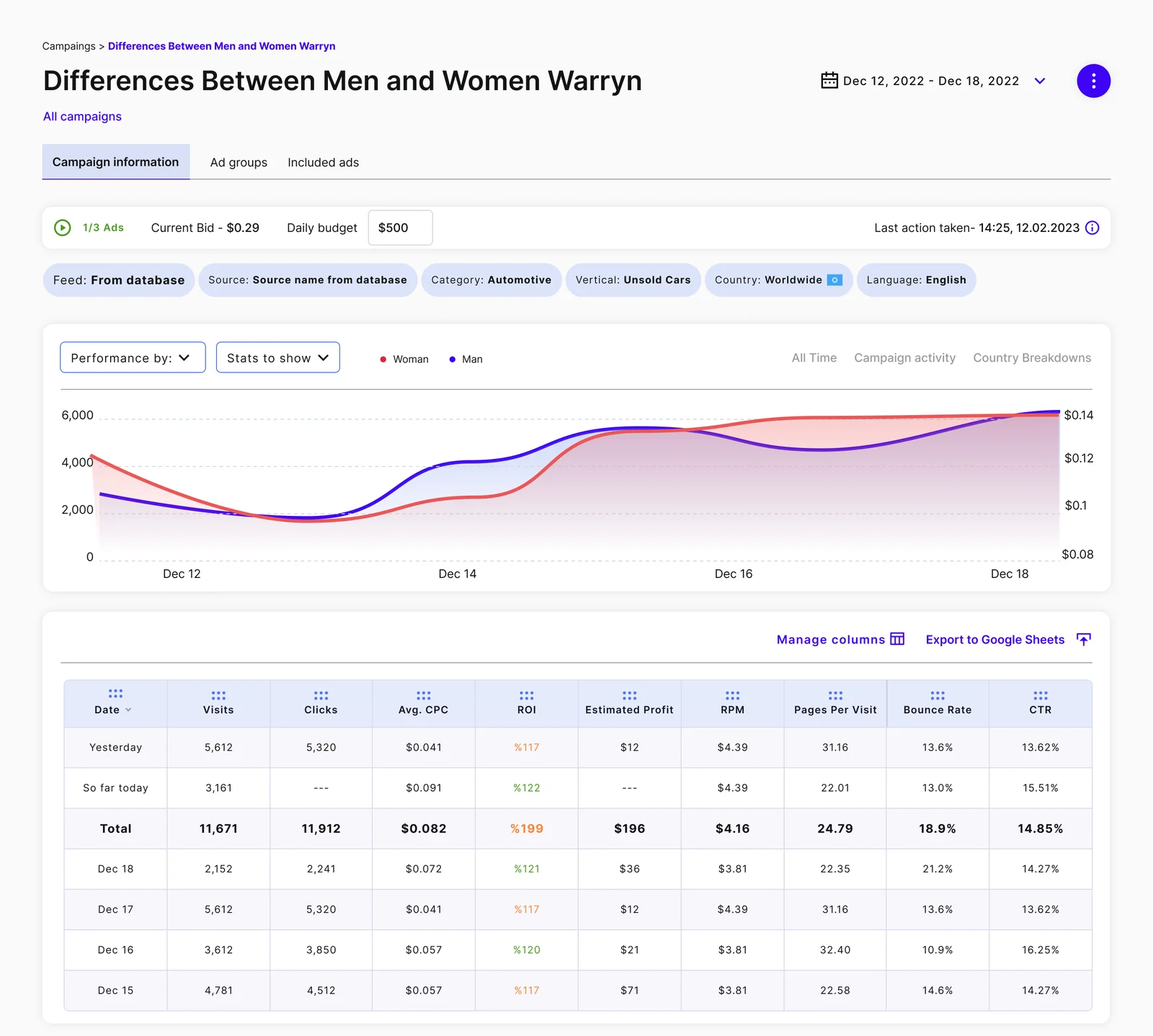This screenshot has width=1153, height=1036.
Task: Click the Daily budget $500 input field
Action: [x=400, y=228]
